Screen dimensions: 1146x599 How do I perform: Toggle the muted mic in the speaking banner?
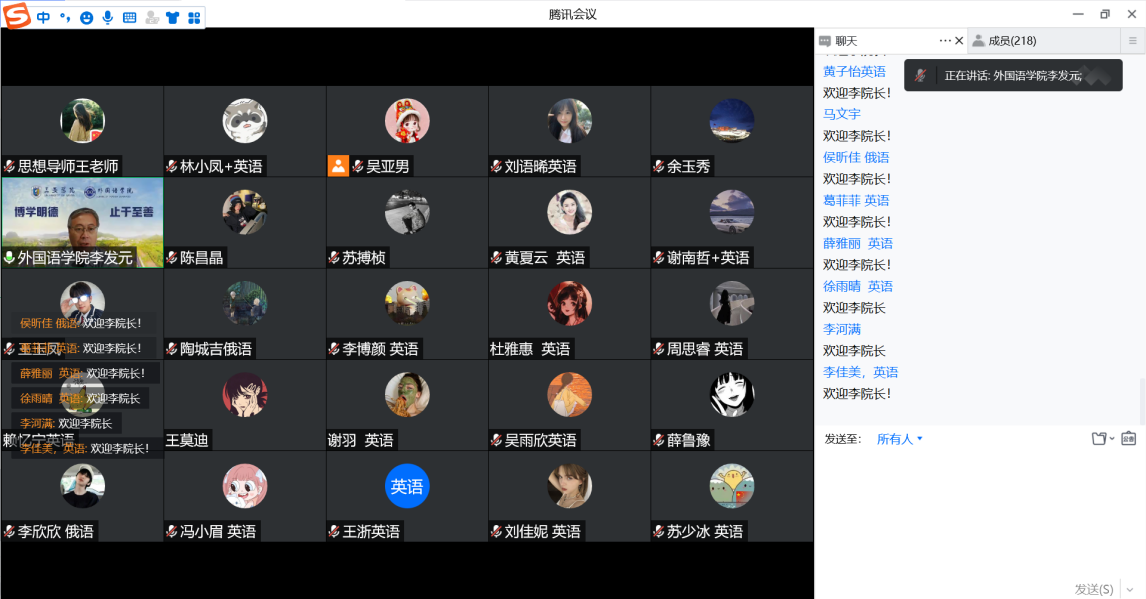point(920,76)
